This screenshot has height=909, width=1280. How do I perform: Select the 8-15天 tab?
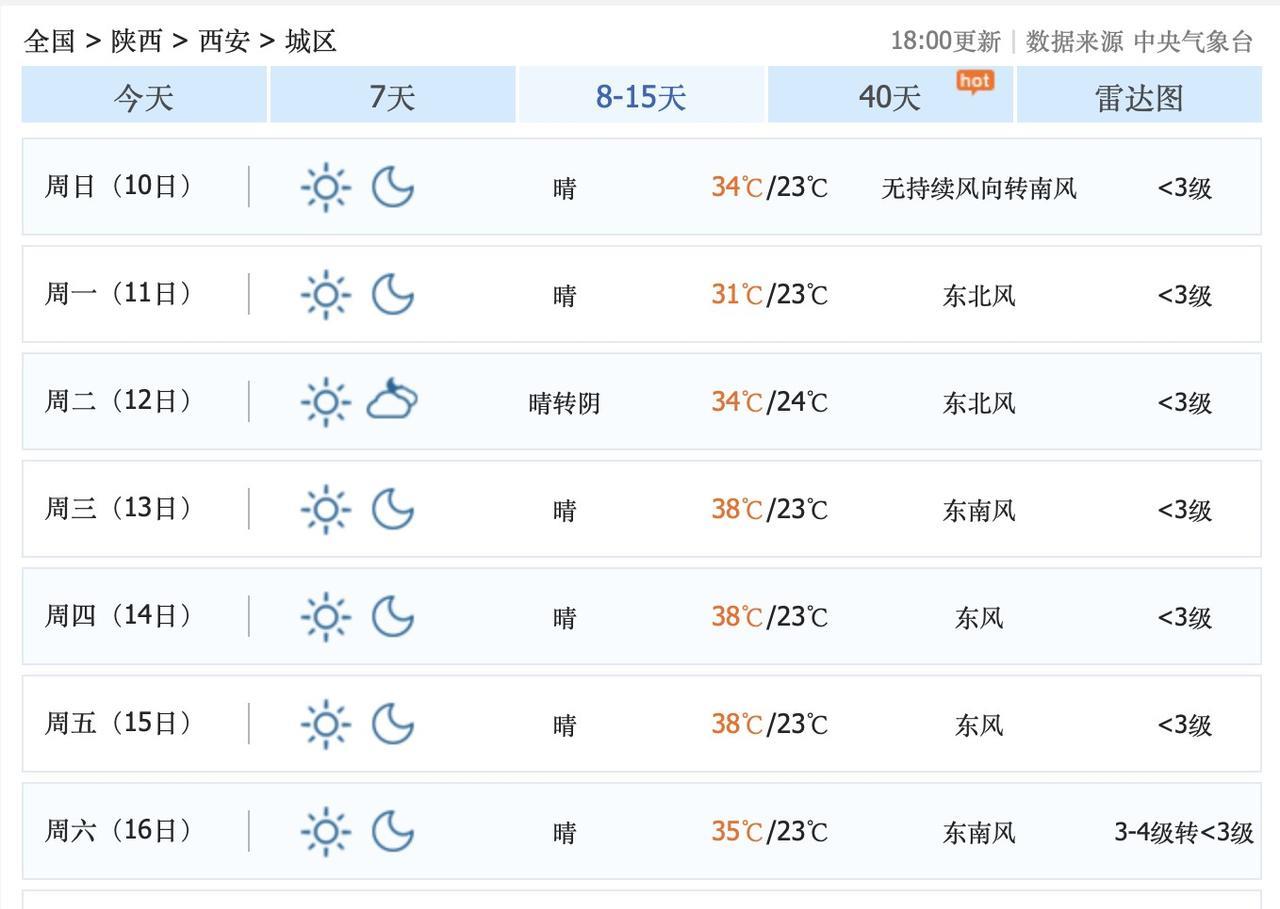641,97
